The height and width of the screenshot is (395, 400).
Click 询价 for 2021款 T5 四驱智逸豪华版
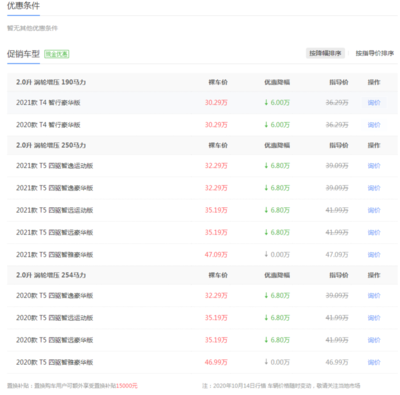click(x=374, y=188)
